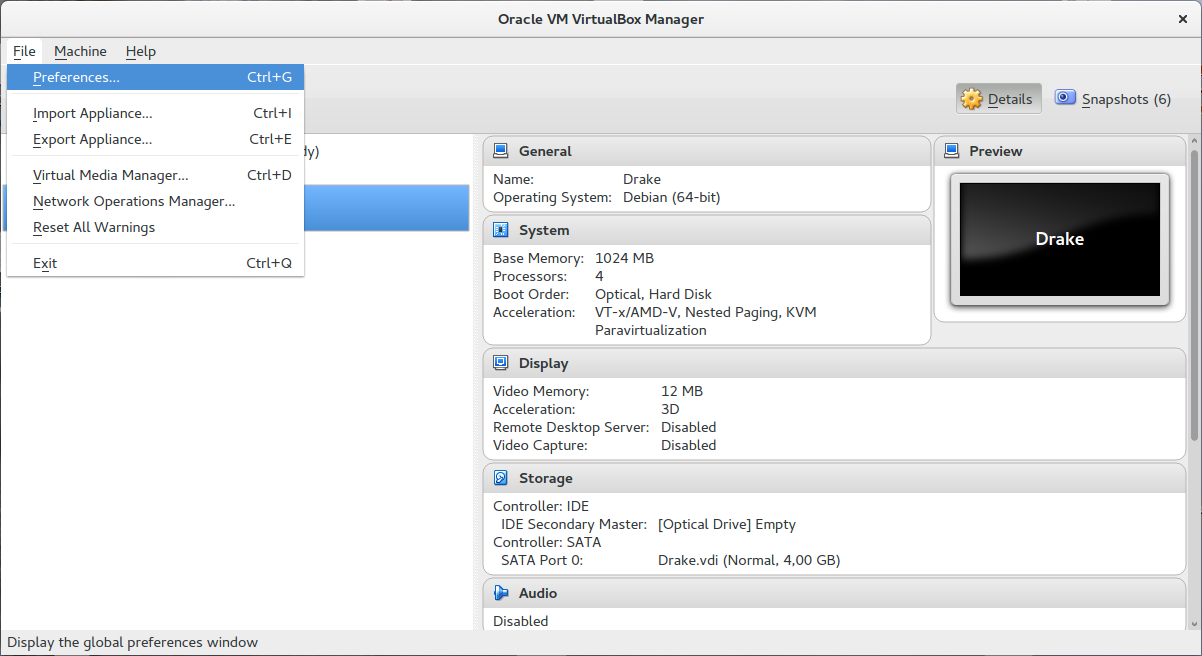The height and width of the screenshot is (656, 1202).
Task: Click [Optical Drive] Empty entry
Action: (727, 524)
